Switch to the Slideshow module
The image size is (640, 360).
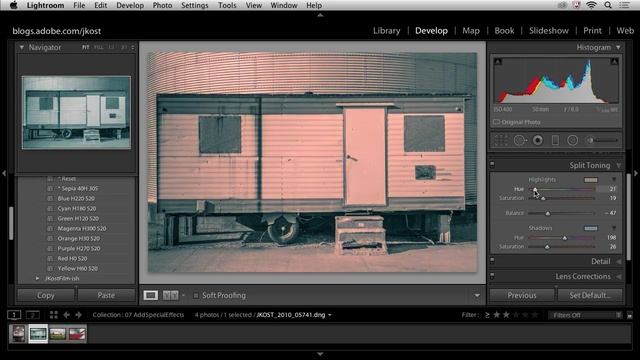coord(549,31)
